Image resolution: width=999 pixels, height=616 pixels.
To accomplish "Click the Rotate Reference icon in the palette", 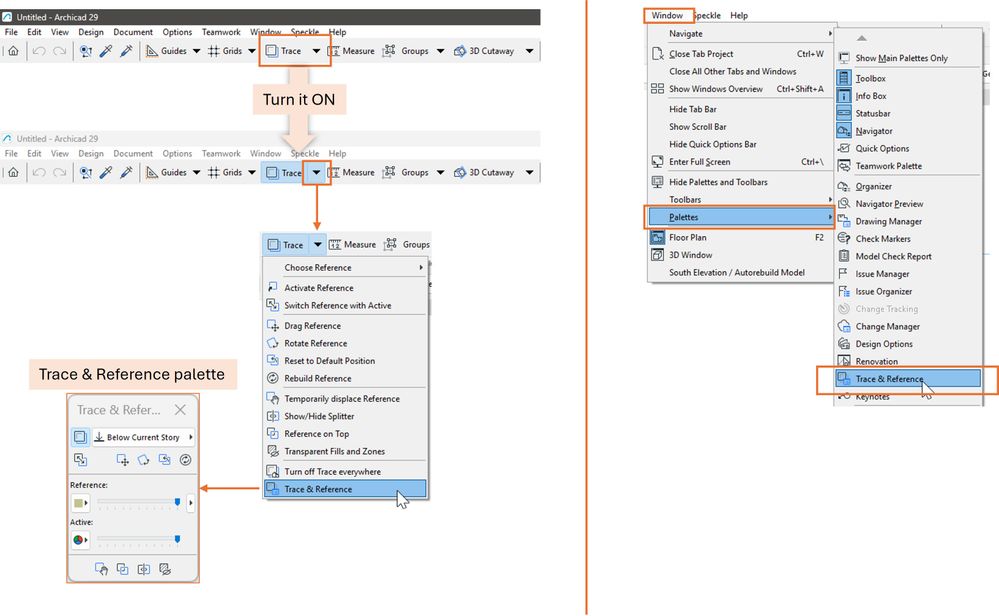I will pos(143,459).
